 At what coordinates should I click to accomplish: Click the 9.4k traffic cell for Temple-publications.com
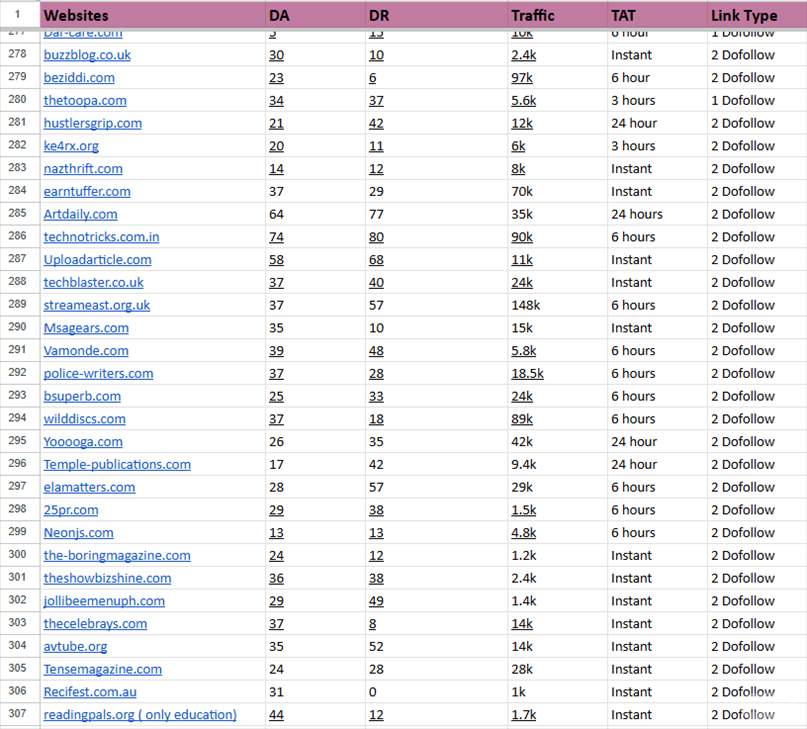(557, 464)
